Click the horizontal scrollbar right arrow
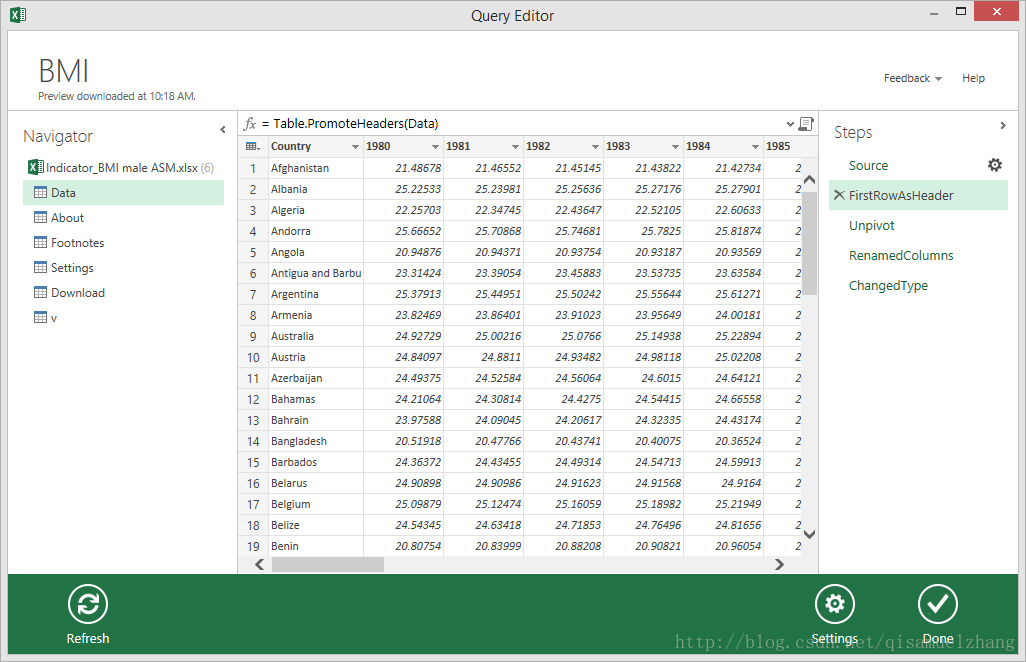Image resolution: width=1026 pixels, height=662 pixels. [779, 564]
